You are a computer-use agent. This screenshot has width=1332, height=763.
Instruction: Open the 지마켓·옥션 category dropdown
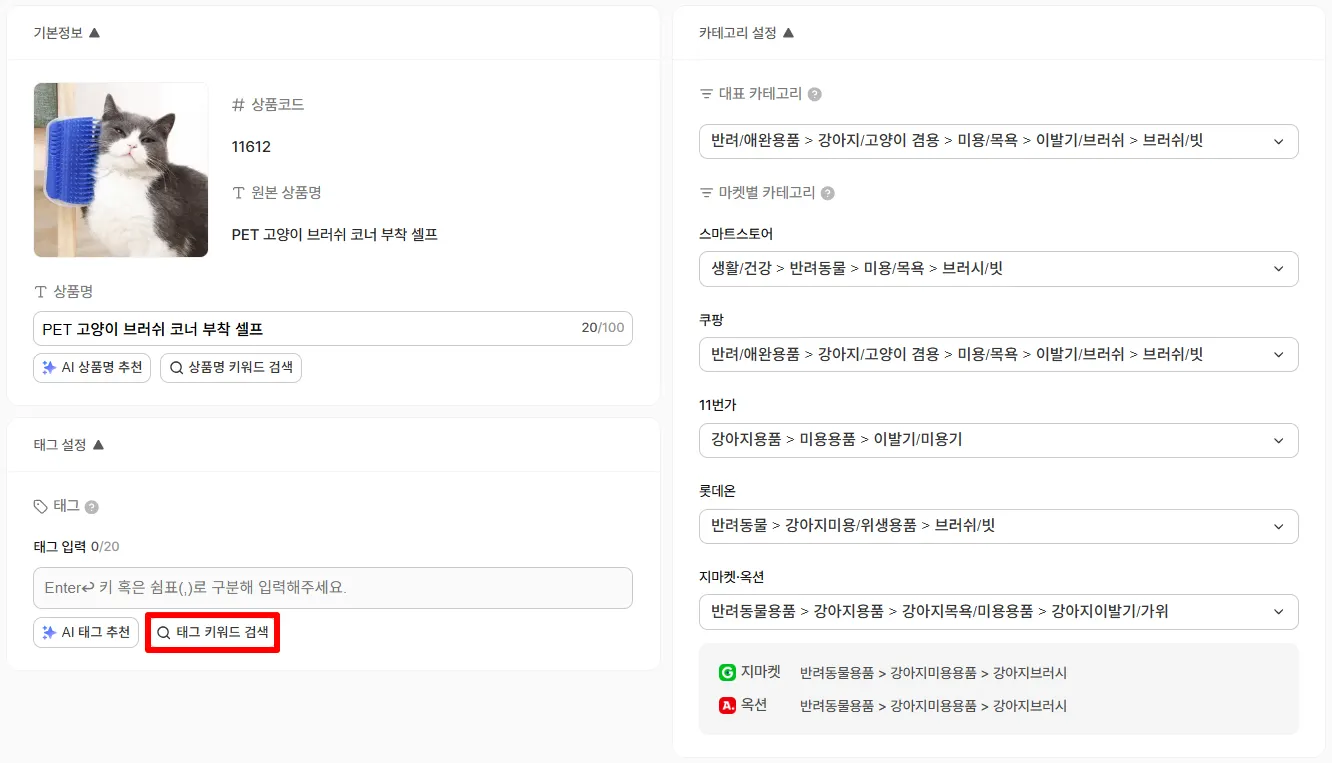(x=1278, y=612)
